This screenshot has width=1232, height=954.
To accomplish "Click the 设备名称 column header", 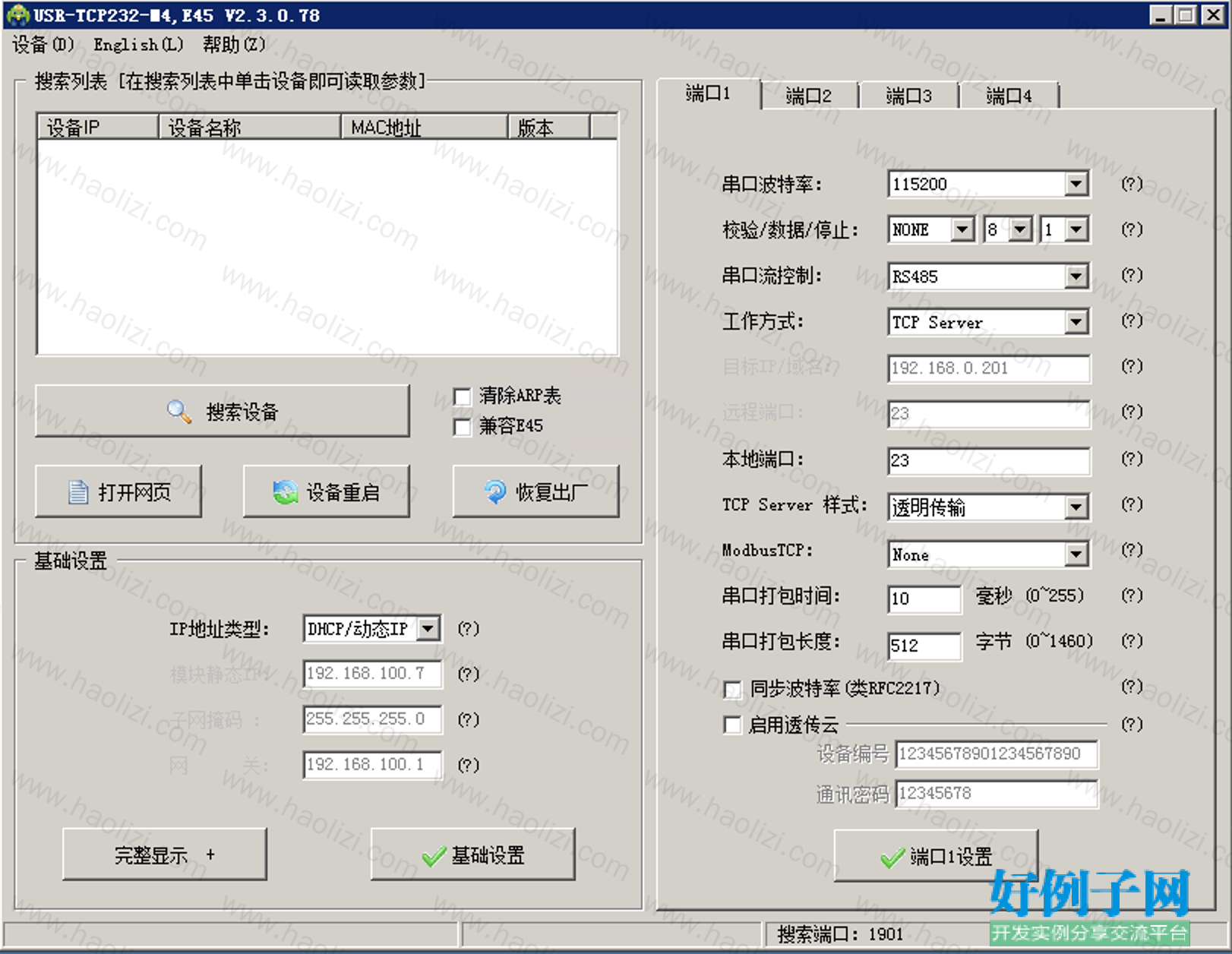I will [250, 128].
